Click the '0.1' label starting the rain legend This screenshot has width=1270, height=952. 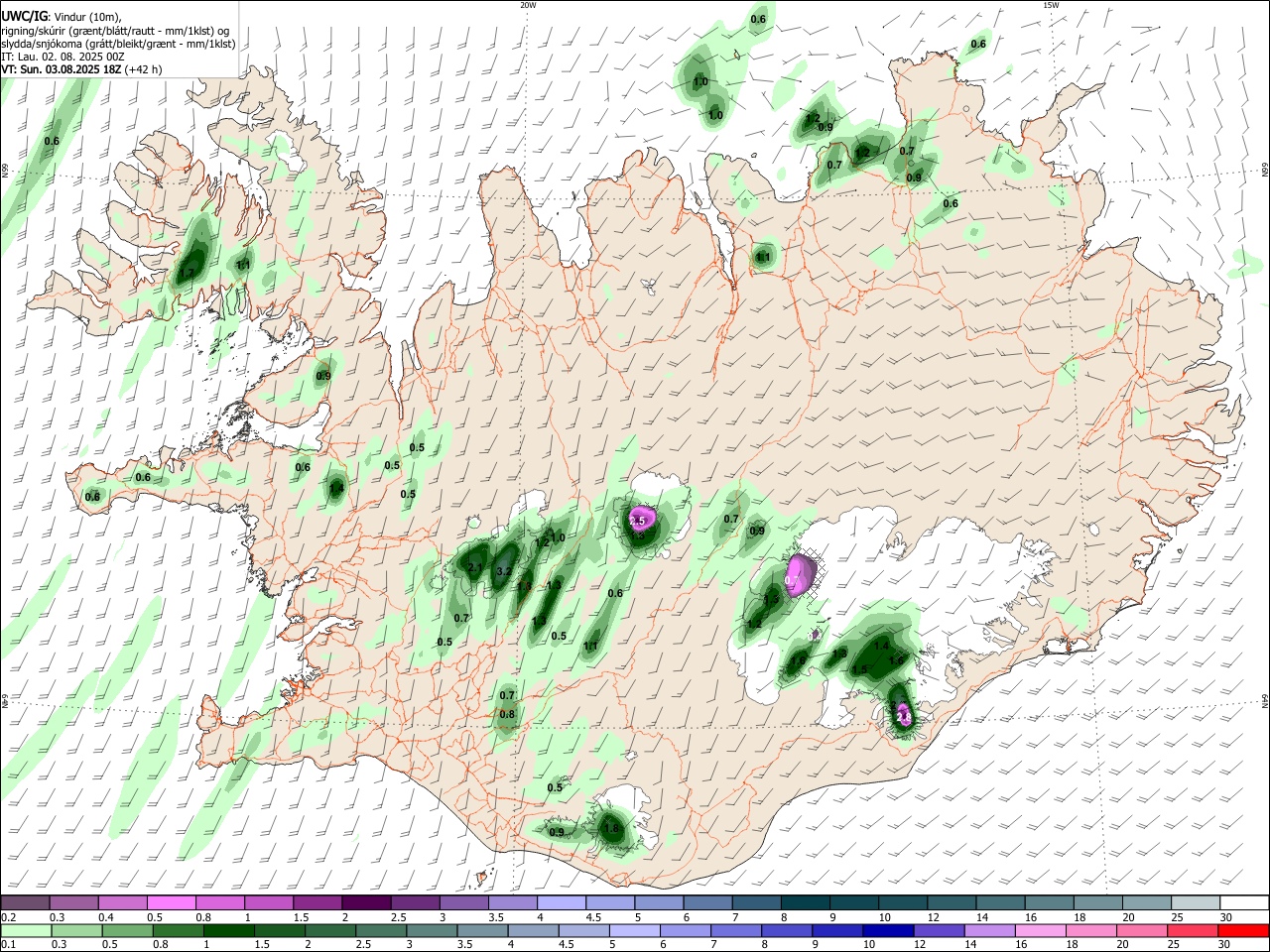(9, 944)
